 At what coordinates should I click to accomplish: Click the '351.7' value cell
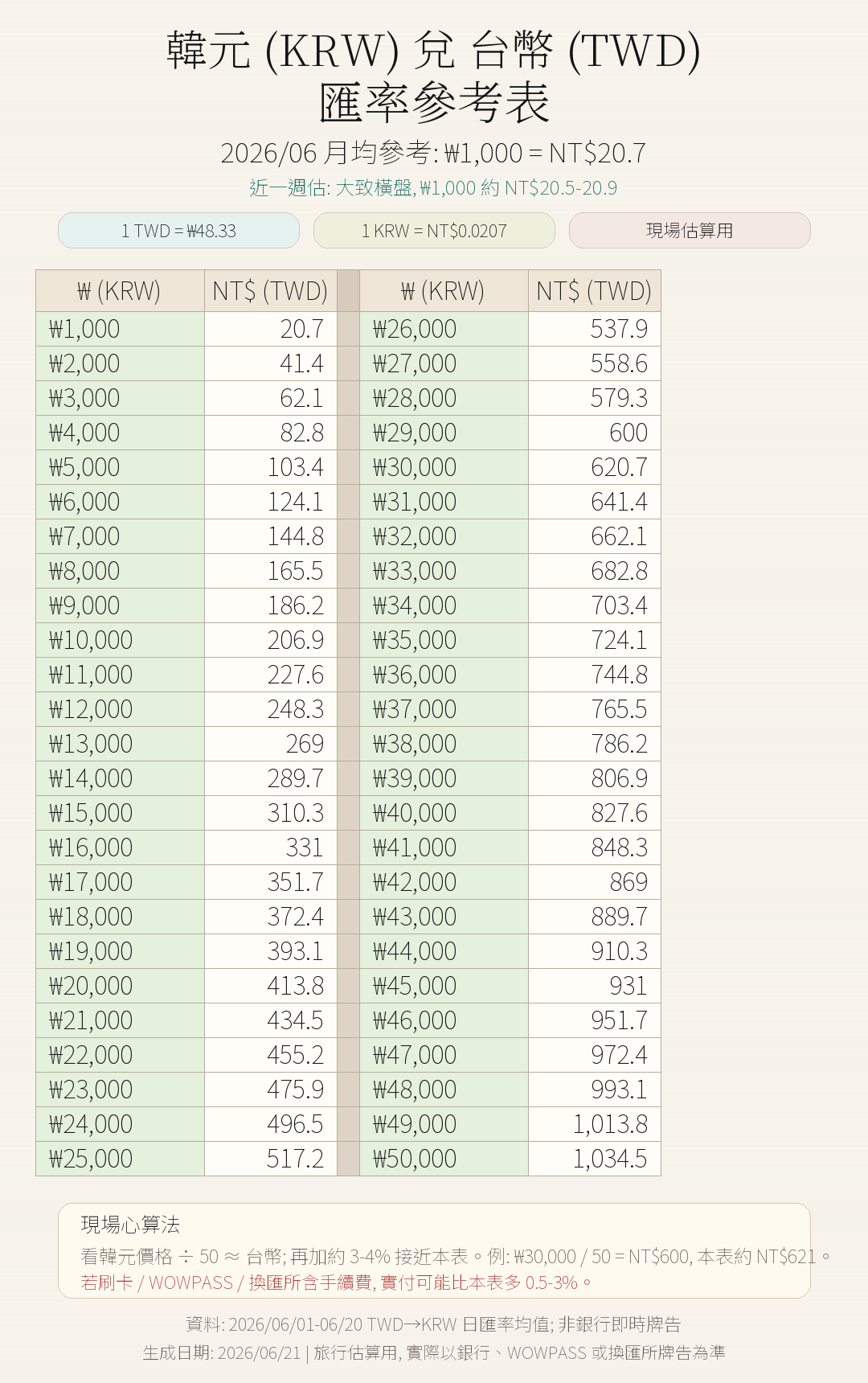(270, 882)
